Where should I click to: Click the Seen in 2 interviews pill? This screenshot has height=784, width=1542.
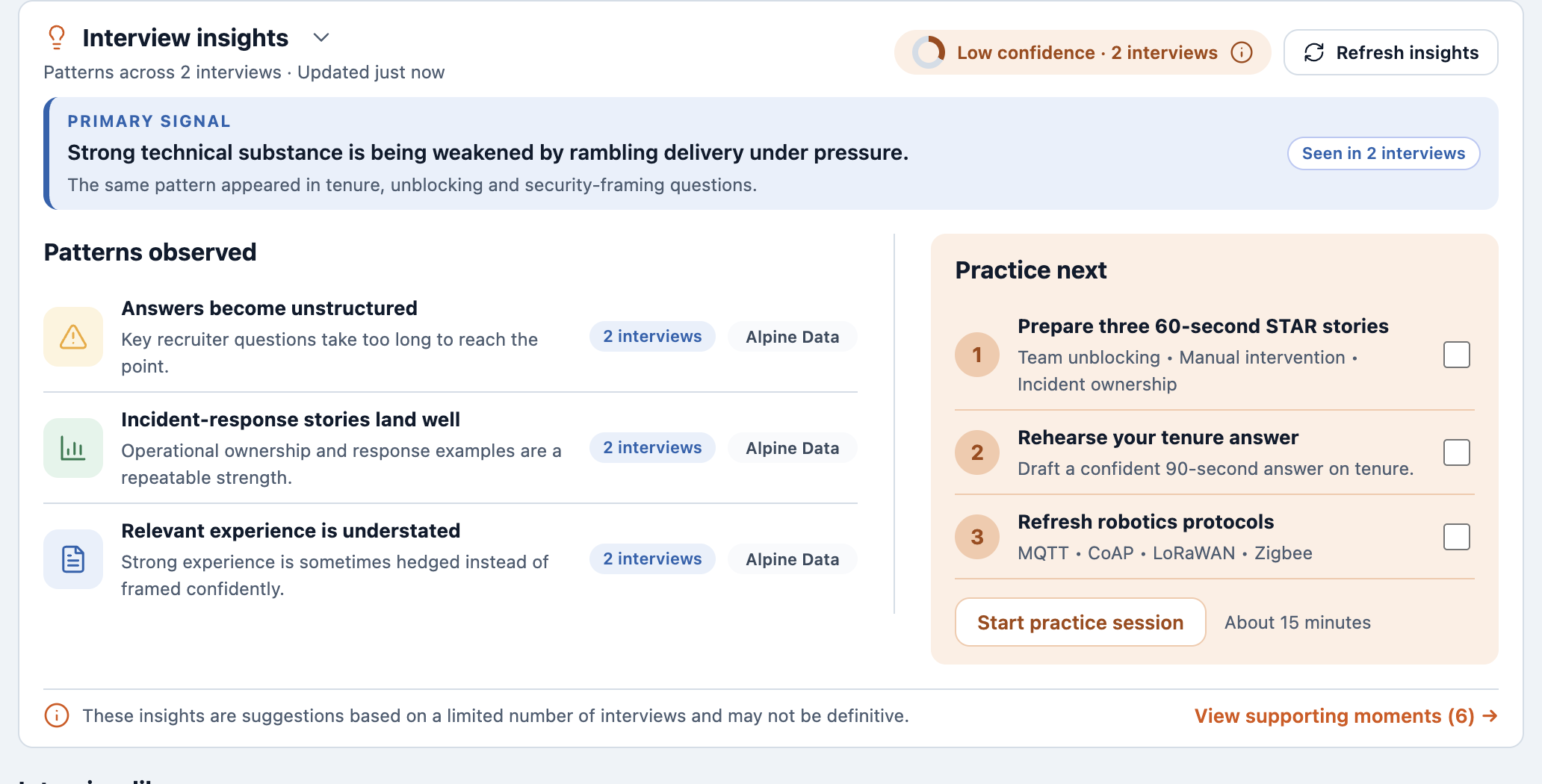tap(1384, 153)
